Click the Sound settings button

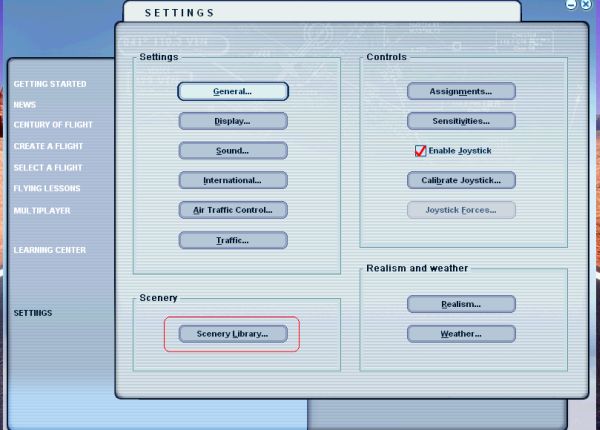(233, 151)
